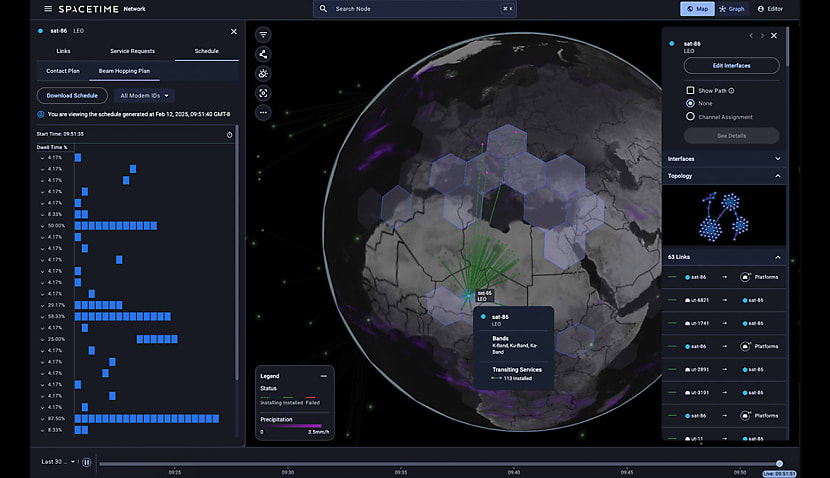Collapse the Legend panel with minus icon

323,375
